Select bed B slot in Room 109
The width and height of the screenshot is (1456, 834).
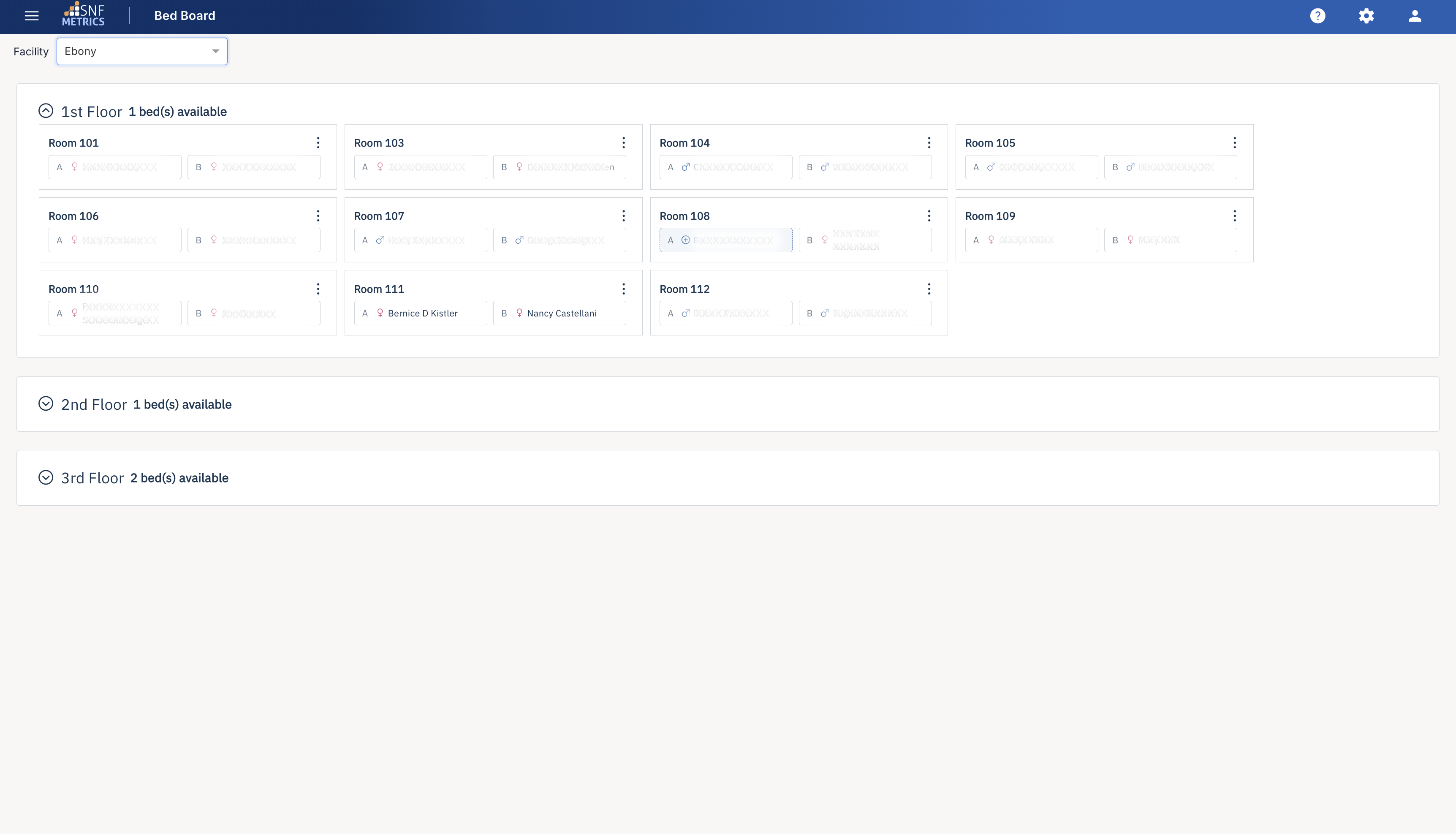point(1170,240)
